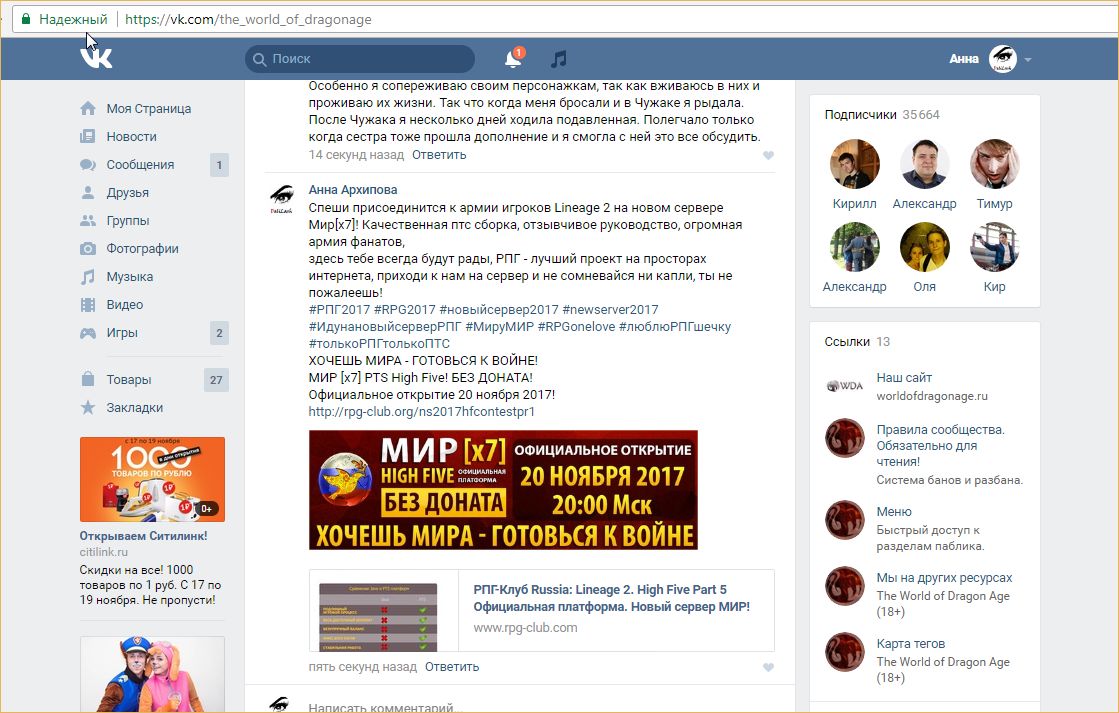The image size is (1119, 713).
Task: Open Закладки sidebar link
Action: (x=134, y=408)
